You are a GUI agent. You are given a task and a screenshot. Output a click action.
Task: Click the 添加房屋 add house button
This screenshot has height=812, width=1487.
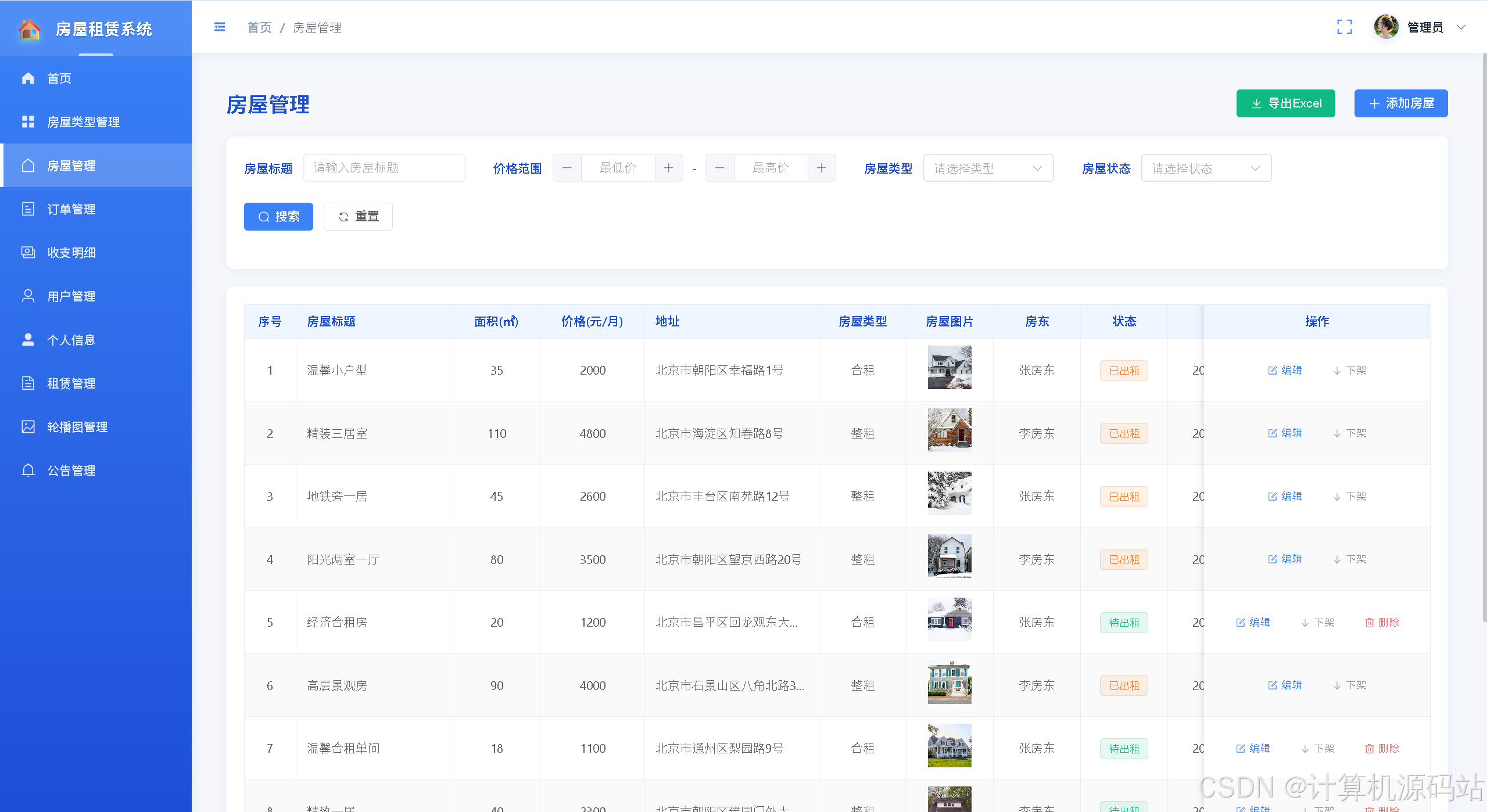click(x=1400, y=103)
